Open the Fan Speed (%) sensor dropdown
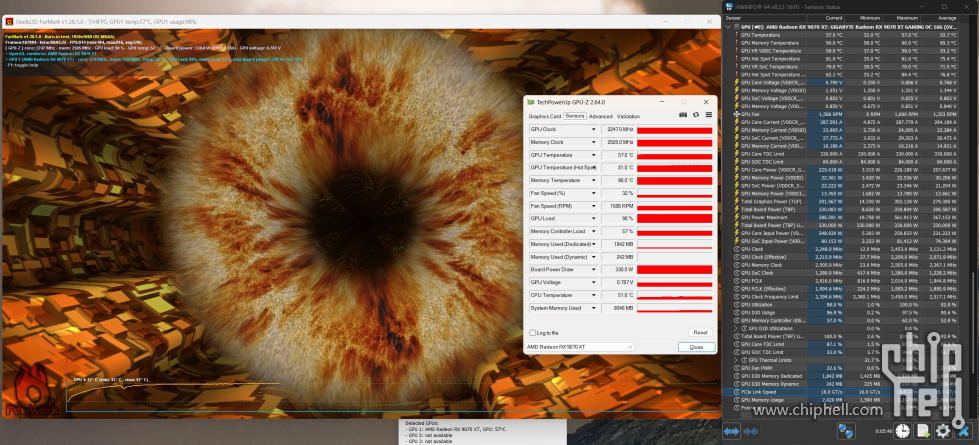The height and width of the screenshot is (445, 979). pyautogui.click(x=594, y=193)
